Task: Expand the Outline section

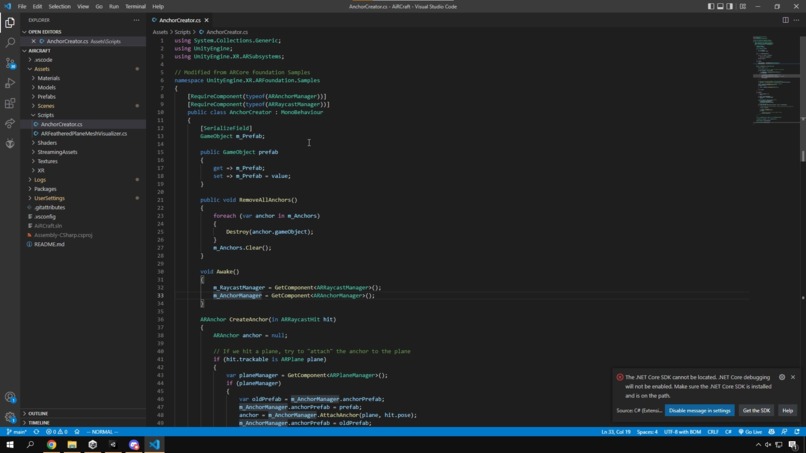Action: (83, 413)
